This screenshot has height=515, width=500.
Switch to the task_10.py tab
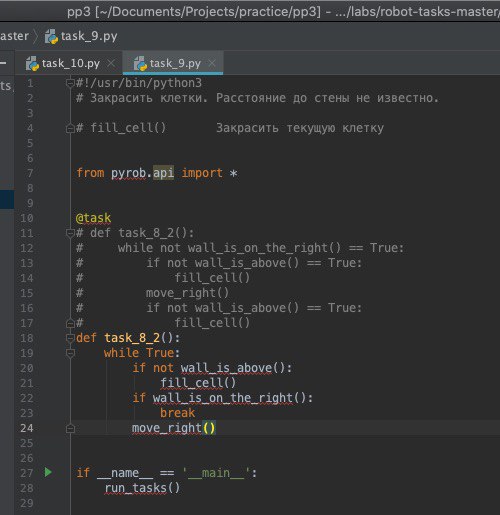(x=70, y=63)
